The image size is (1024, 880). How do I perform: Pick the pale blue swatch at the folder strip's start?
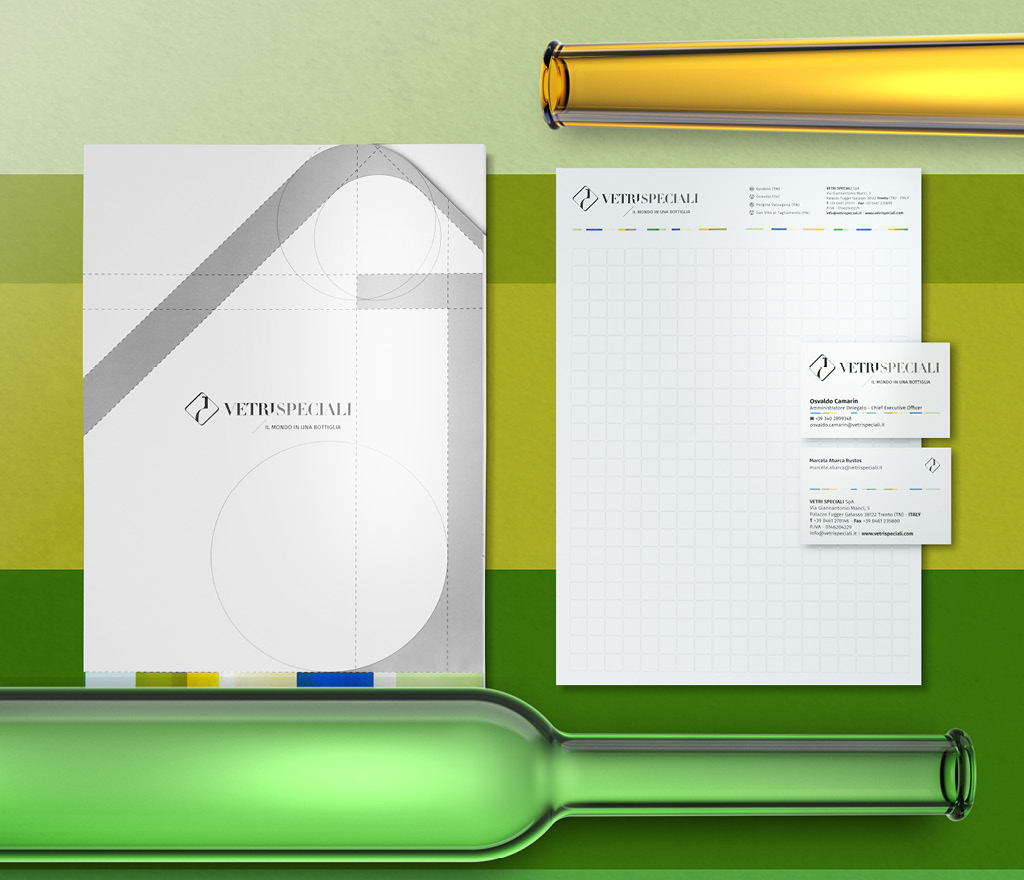110,679
